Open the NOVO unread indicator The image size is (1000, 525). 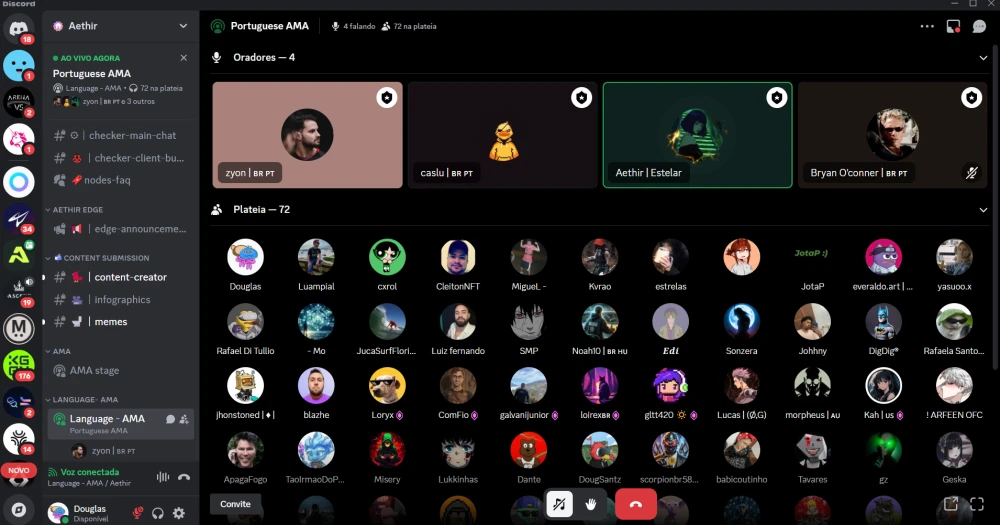(18, 470)
